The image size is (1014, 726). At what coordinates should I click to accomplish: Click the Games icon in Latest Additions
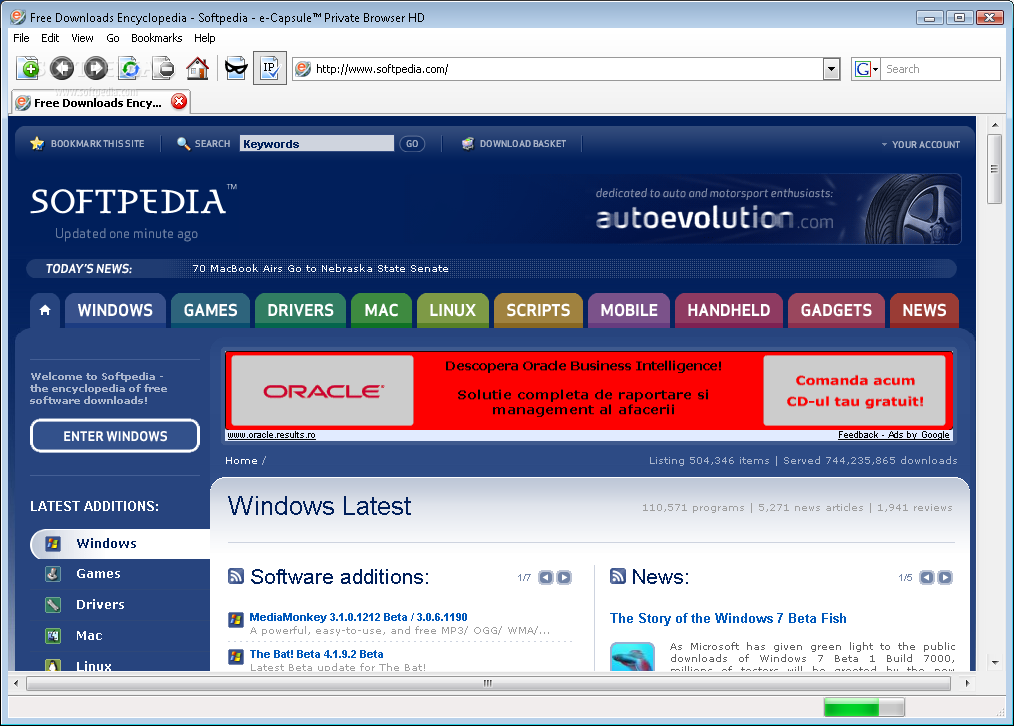[x=53, y=573]
